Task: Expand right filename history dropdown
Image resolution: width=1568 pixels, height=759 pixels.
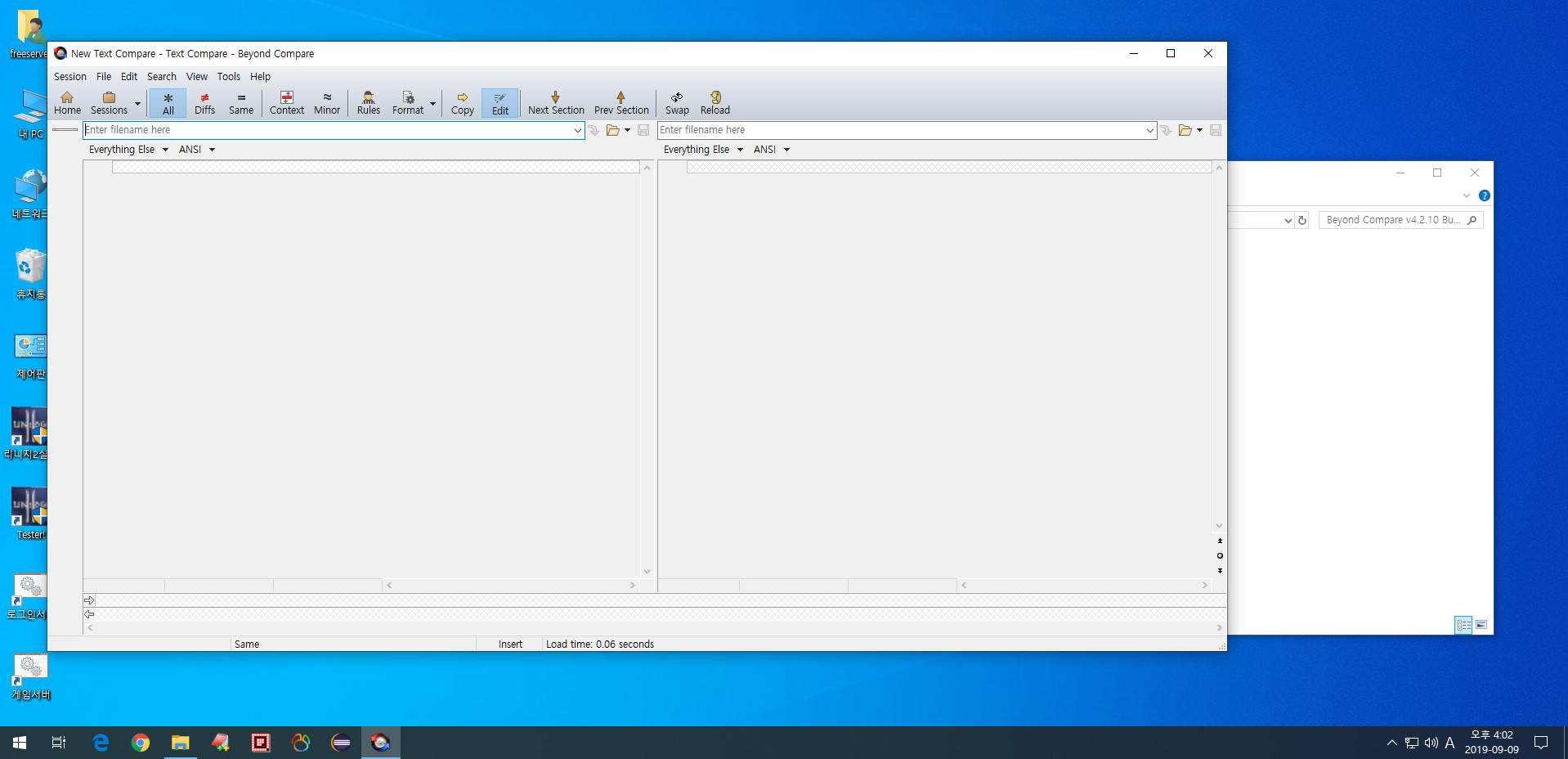Action: click(1150, 130)
